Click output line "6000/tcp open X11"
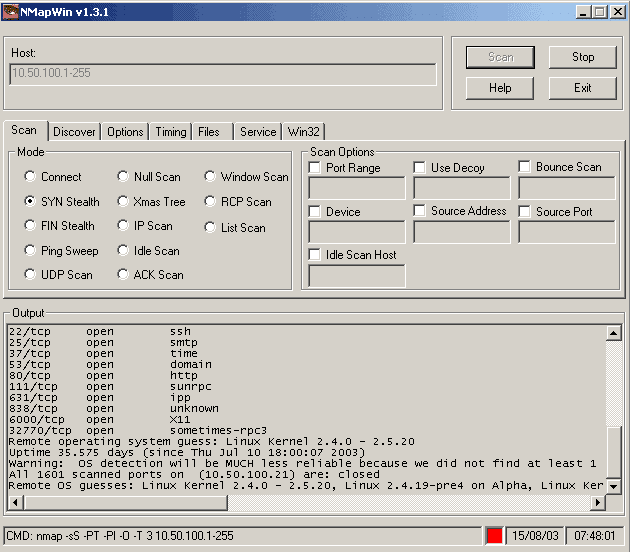 [100, 419]
